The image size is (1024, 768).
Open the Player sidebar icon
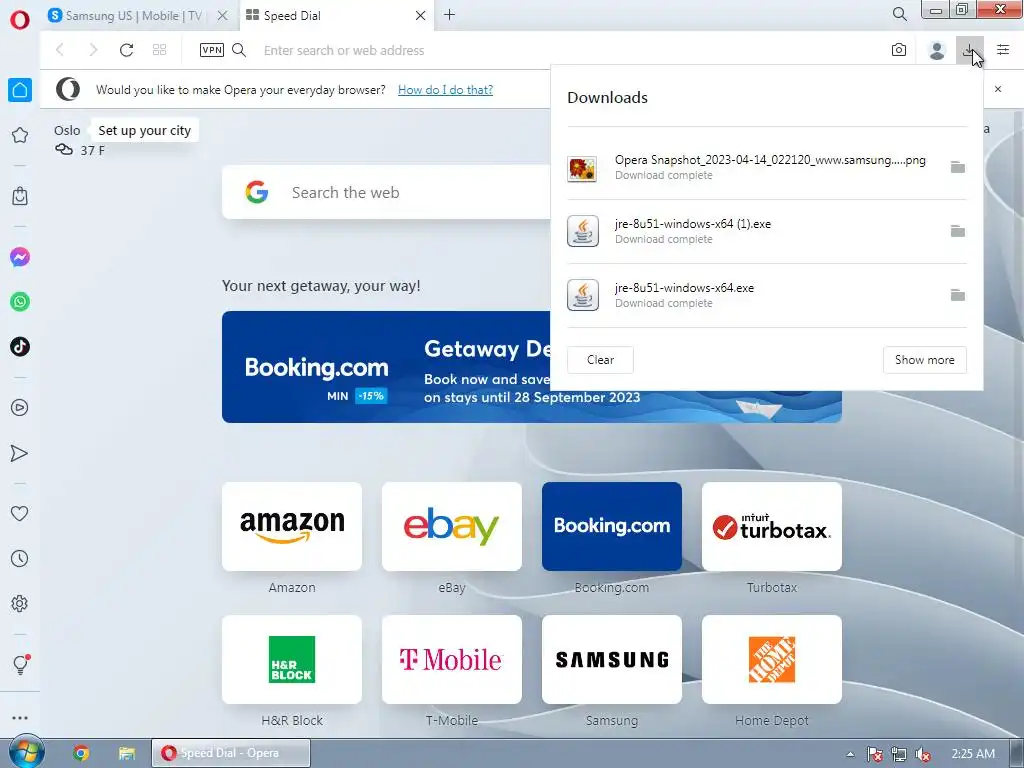(x=20, y=408)
